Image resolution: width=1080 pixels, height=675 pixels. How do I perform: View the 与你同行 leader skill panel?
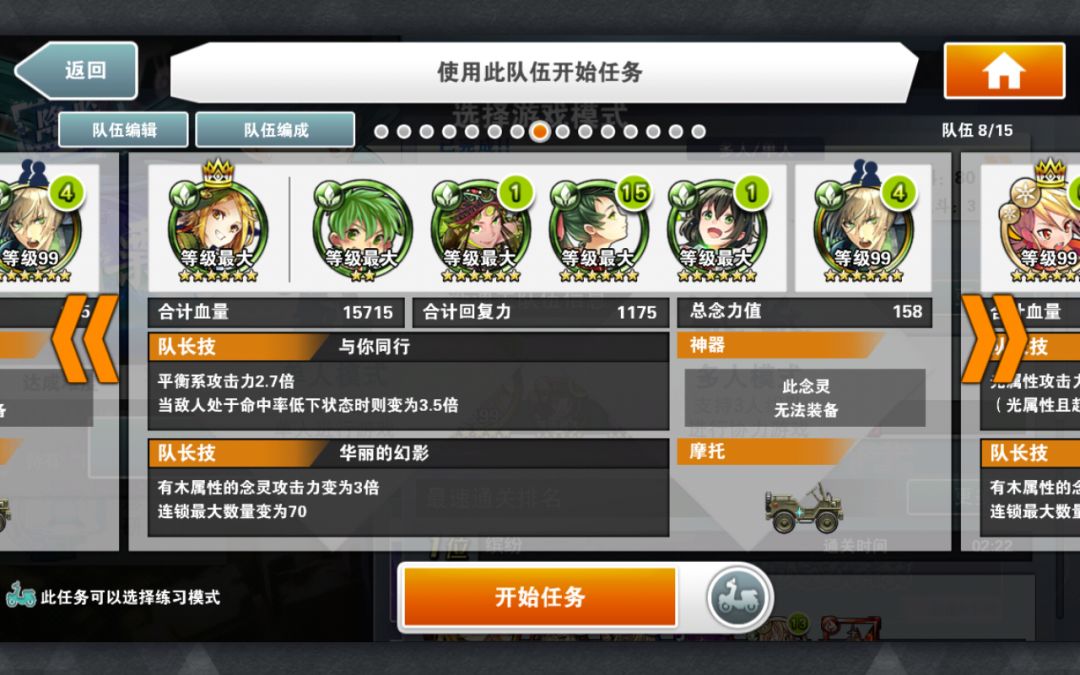click(408, 381)
